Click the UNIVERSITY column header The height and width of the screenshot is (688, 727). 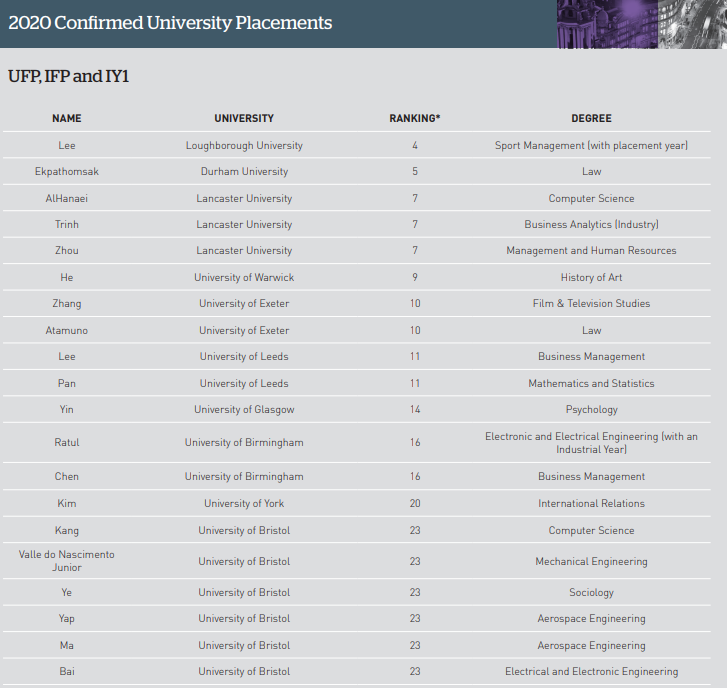click(244, 118)
